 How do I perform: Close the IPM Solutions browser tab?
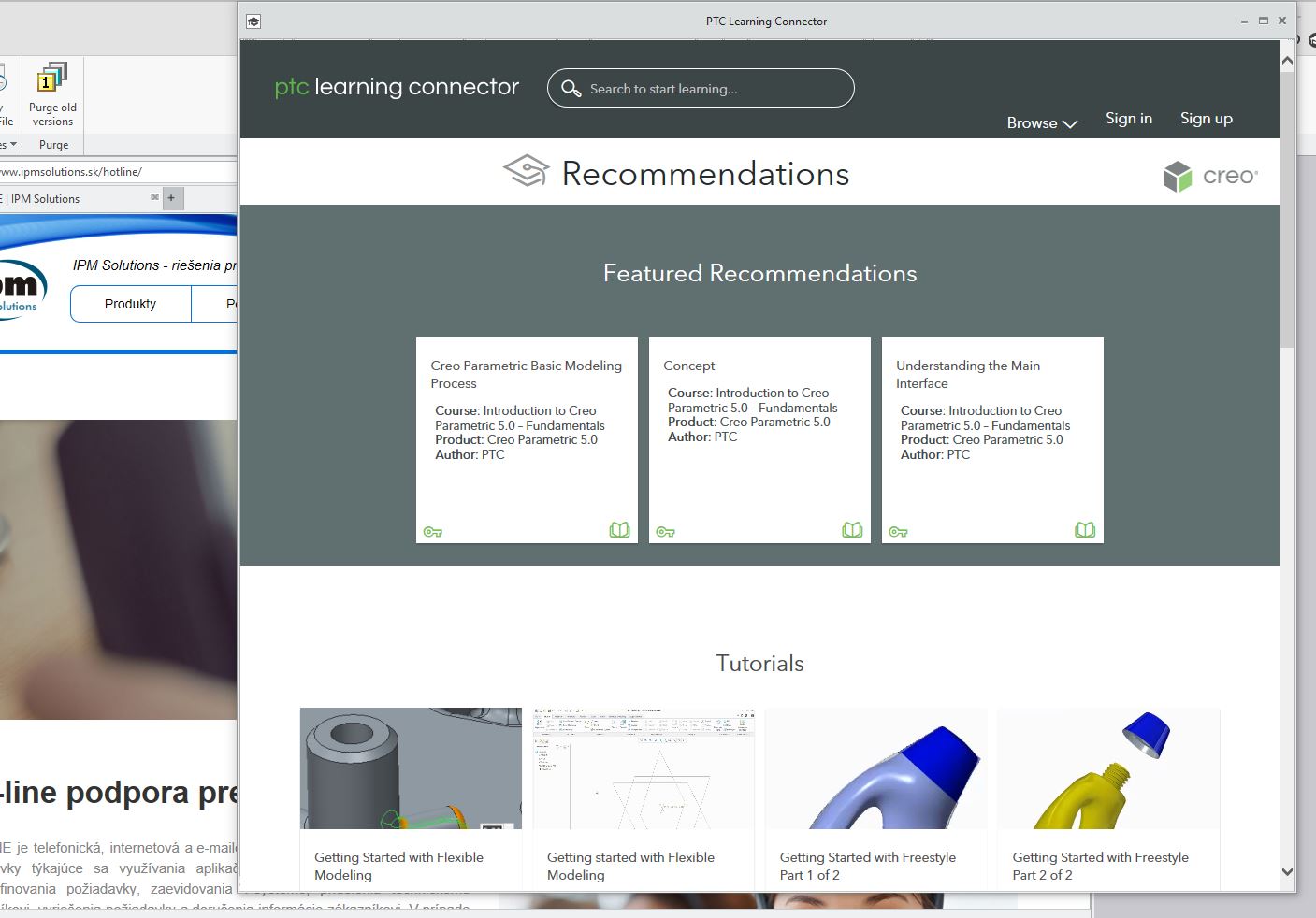[x=154, y=197]
